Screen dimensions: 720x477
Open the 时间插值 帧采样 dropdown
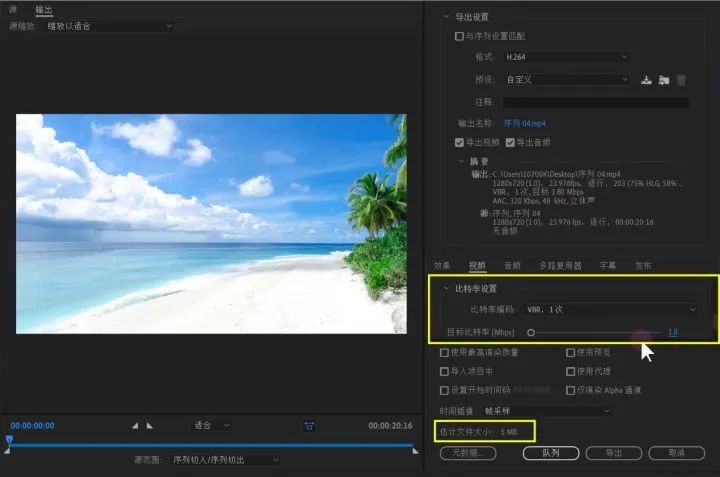(x=547, y=411)
